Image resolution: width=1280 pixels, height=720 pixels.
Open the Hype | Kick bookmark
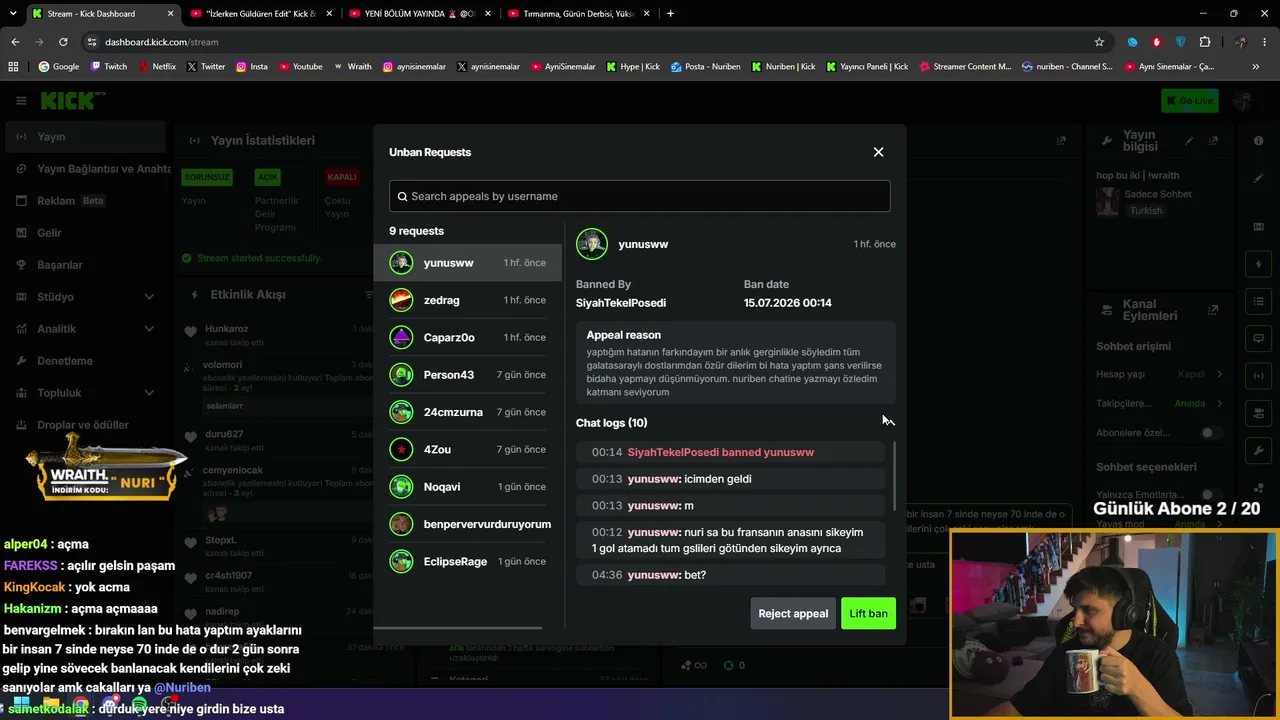pyautogui.click(x=632, y=67)
